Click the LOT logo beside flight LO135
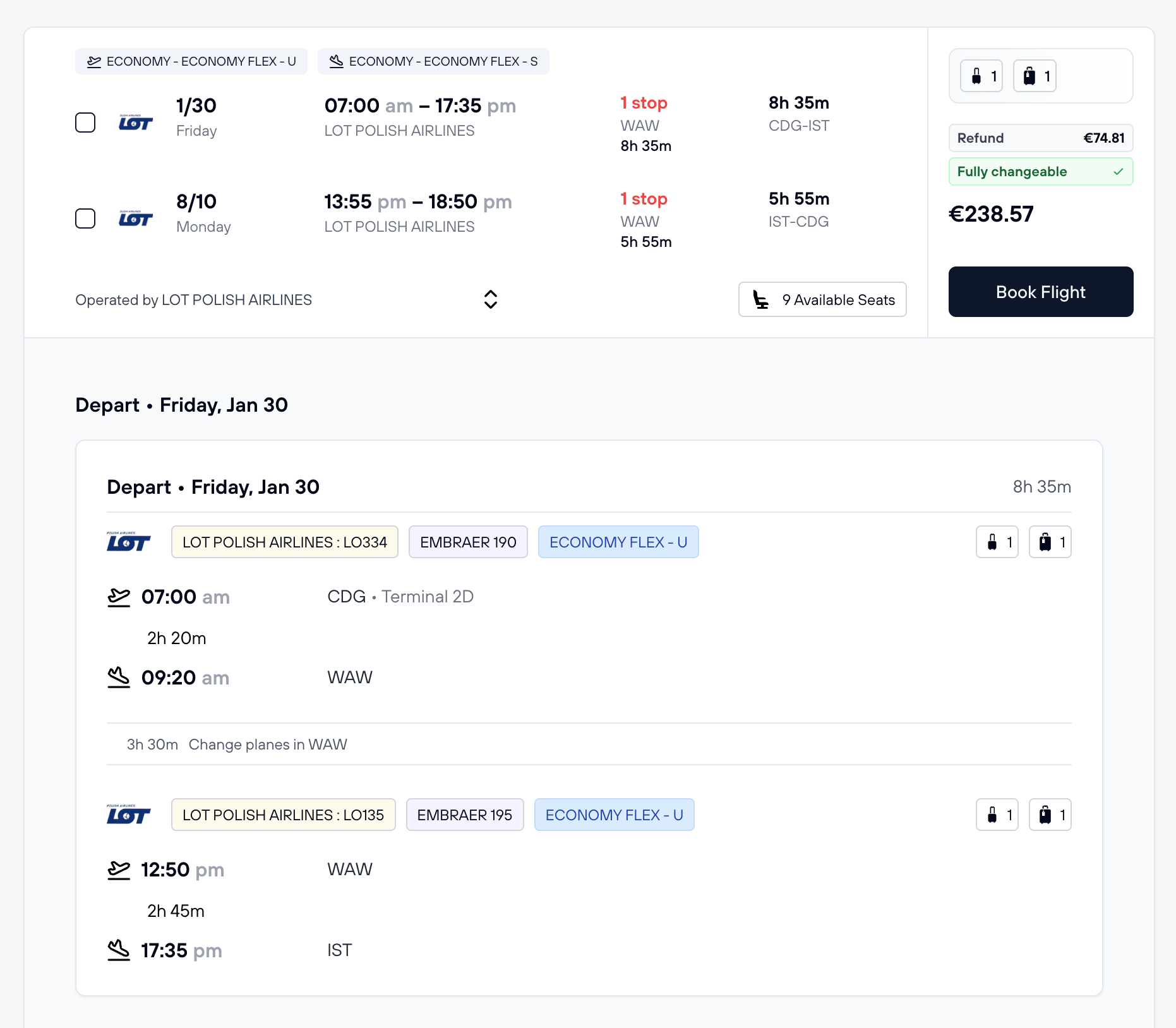1176x1028 pixels. 129,815
